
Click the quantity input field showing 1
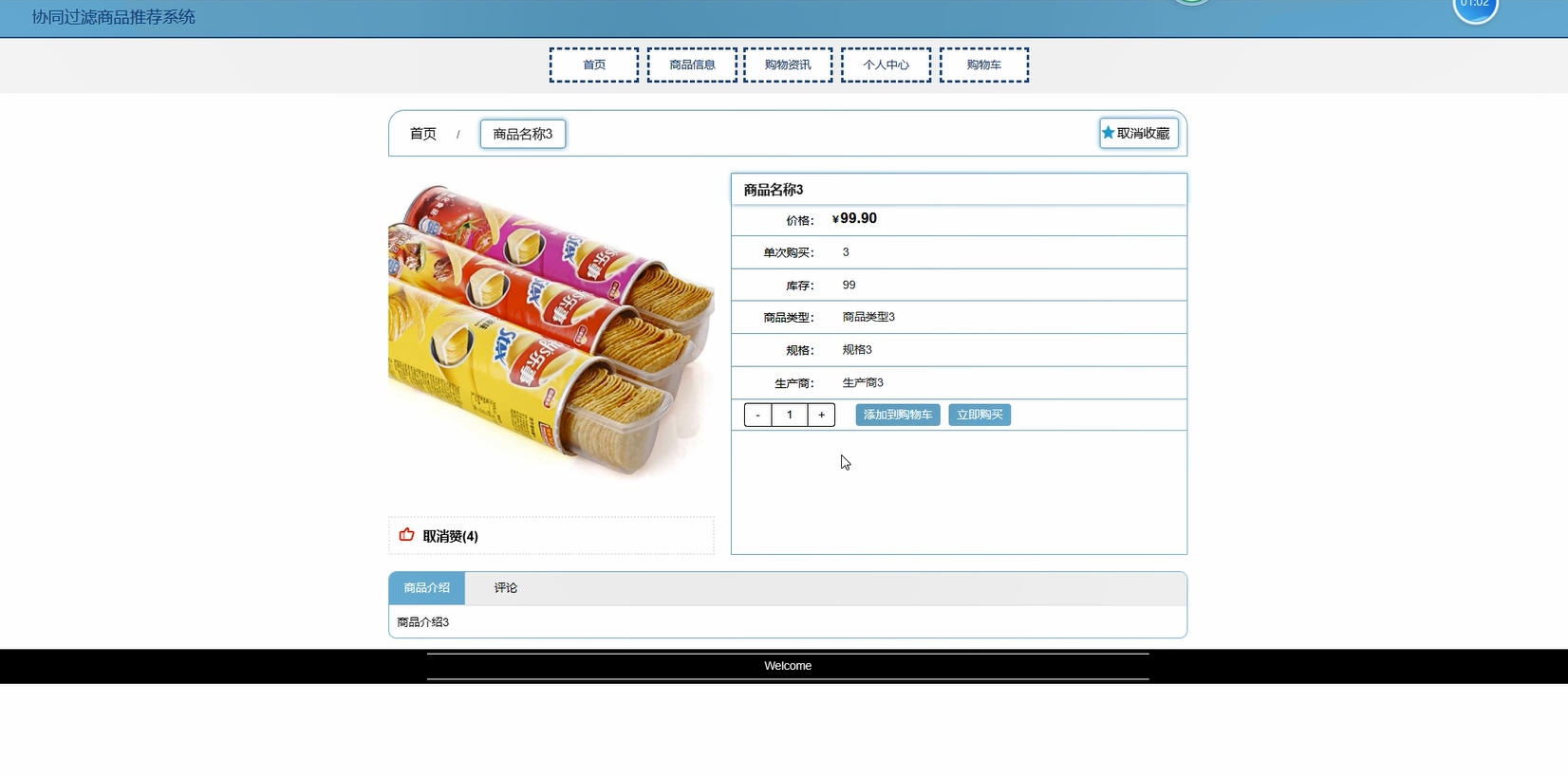(x=789, y=415)
